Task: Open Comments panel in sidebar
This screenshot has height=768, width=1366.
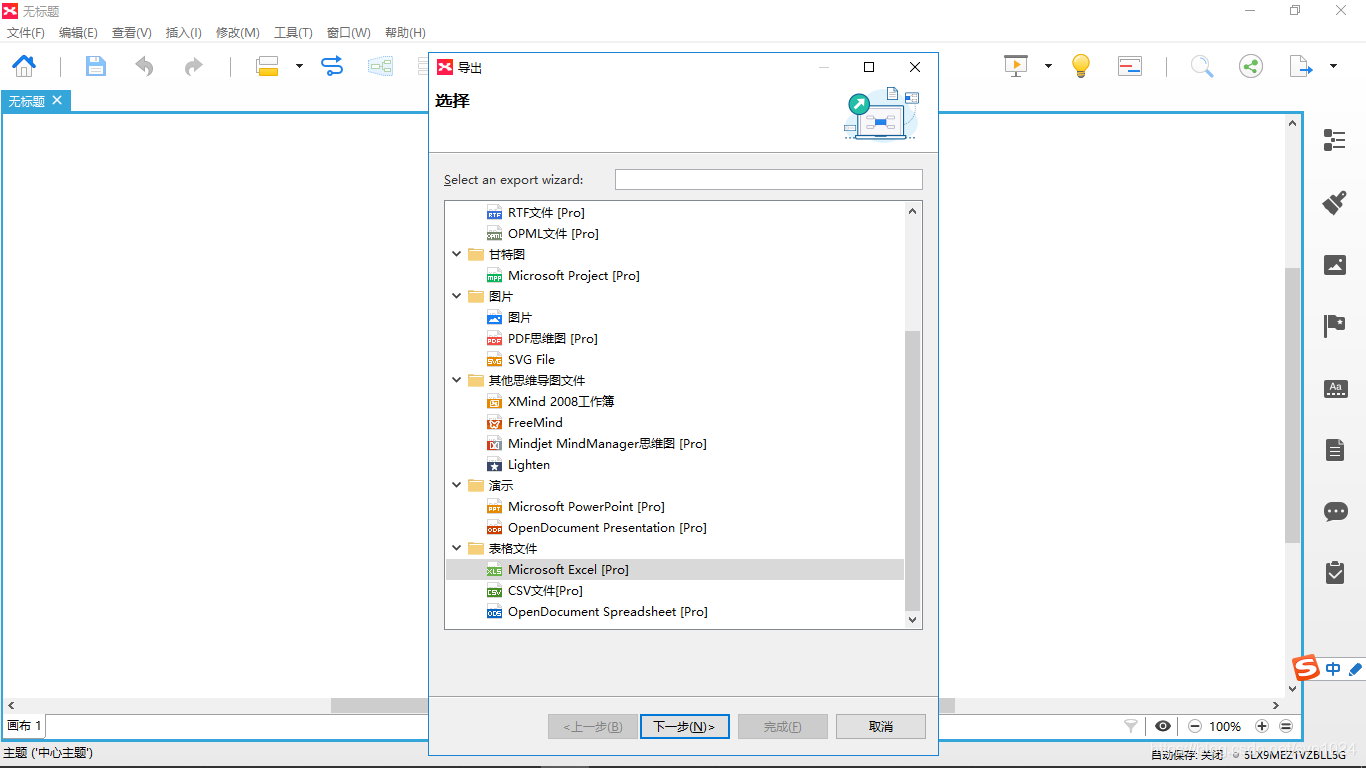Action: point(1335,512)
